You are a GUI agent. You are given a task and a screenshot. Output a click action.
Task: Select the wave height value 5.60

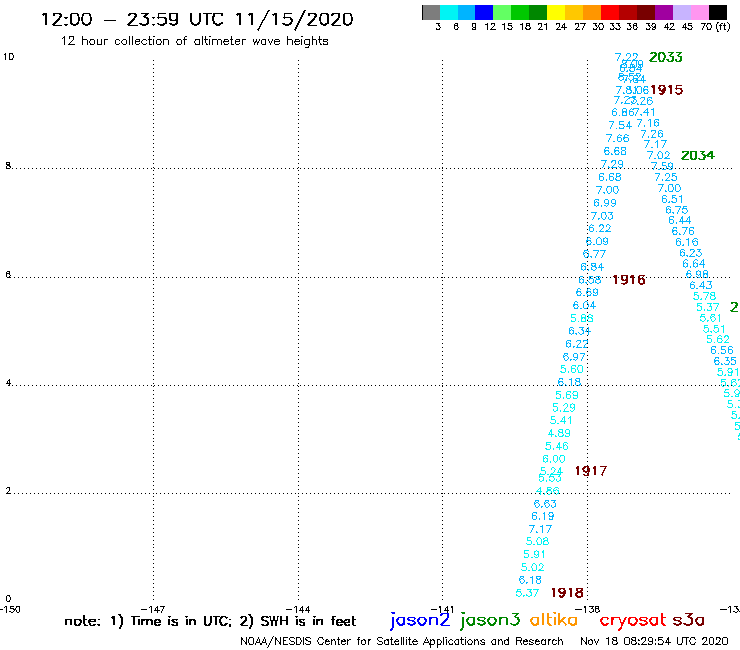coord(572,370)
